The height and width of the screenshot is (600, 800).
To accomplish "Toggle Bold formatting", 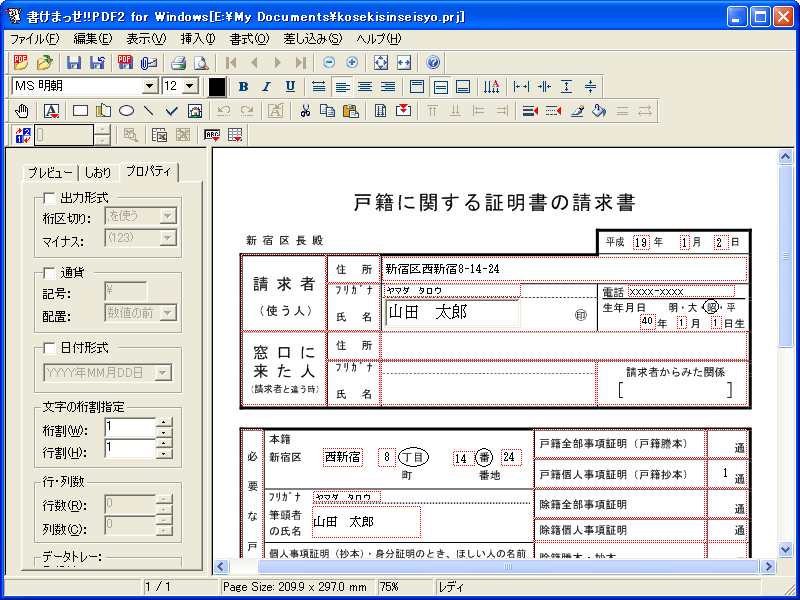I will click(243, 87).
